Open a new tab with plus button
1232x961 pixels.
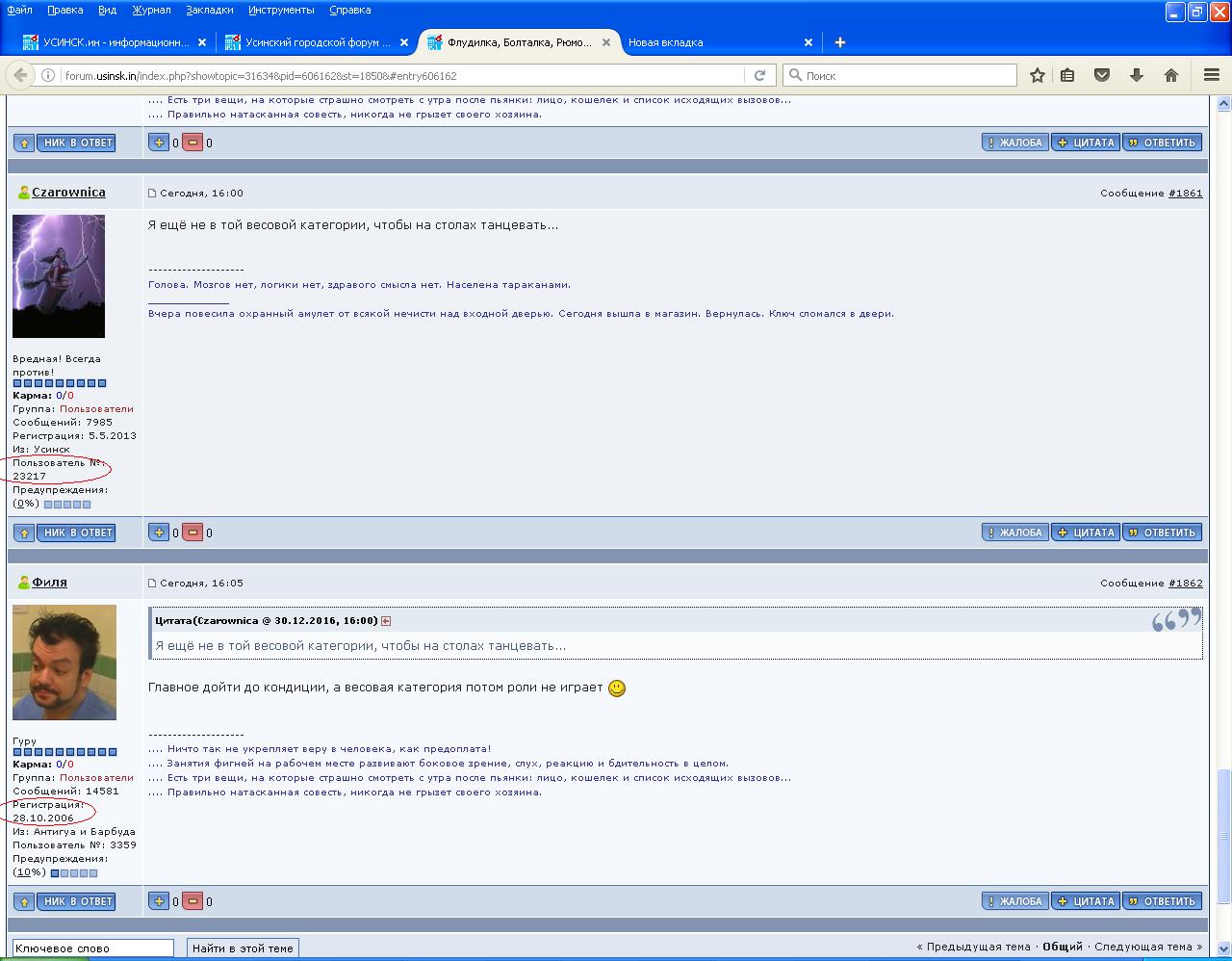click(839, 42)
